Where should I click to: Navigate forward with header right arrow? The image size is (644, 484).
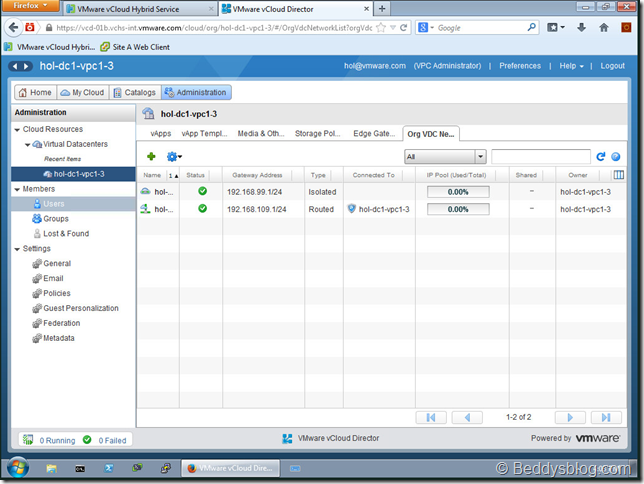tap(26, 66)
